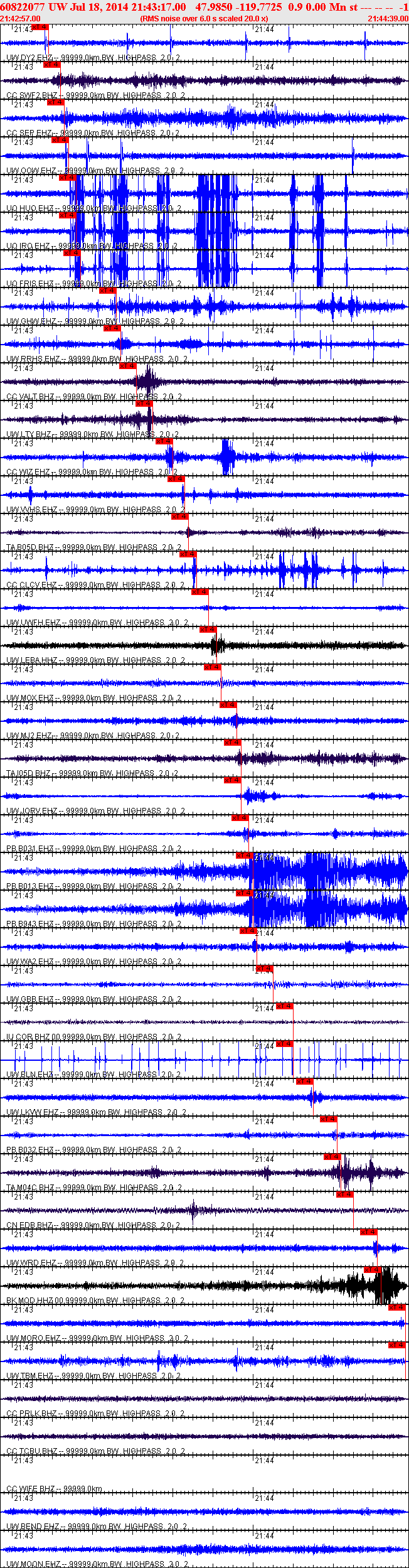The width and height of the screenshot is (409, 1568).
Task: Select the red pick marker on UW LEBA trace
Action: (208, 630)
